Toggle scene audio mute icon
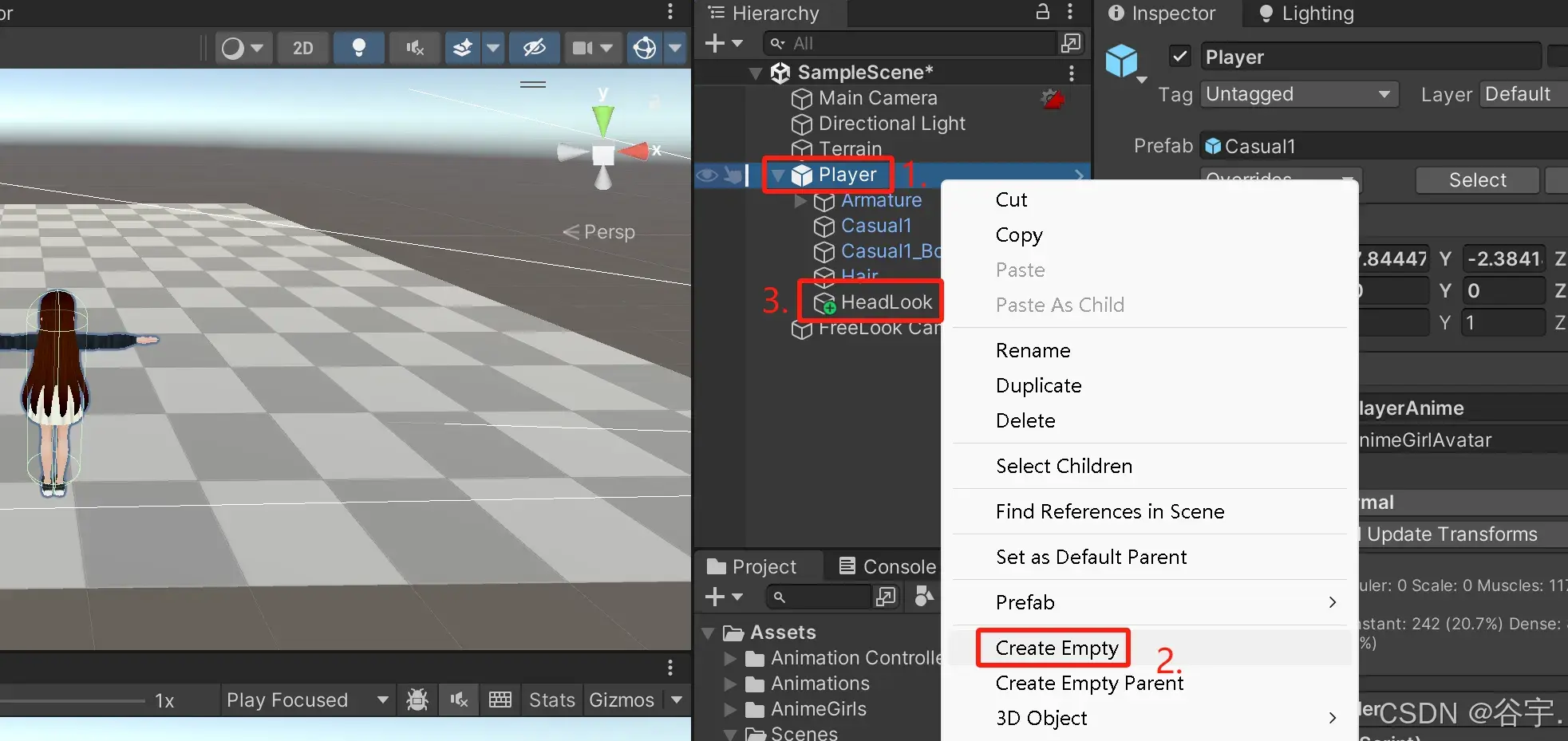The width and height of the screenshot is (1568, 741). 415,48
